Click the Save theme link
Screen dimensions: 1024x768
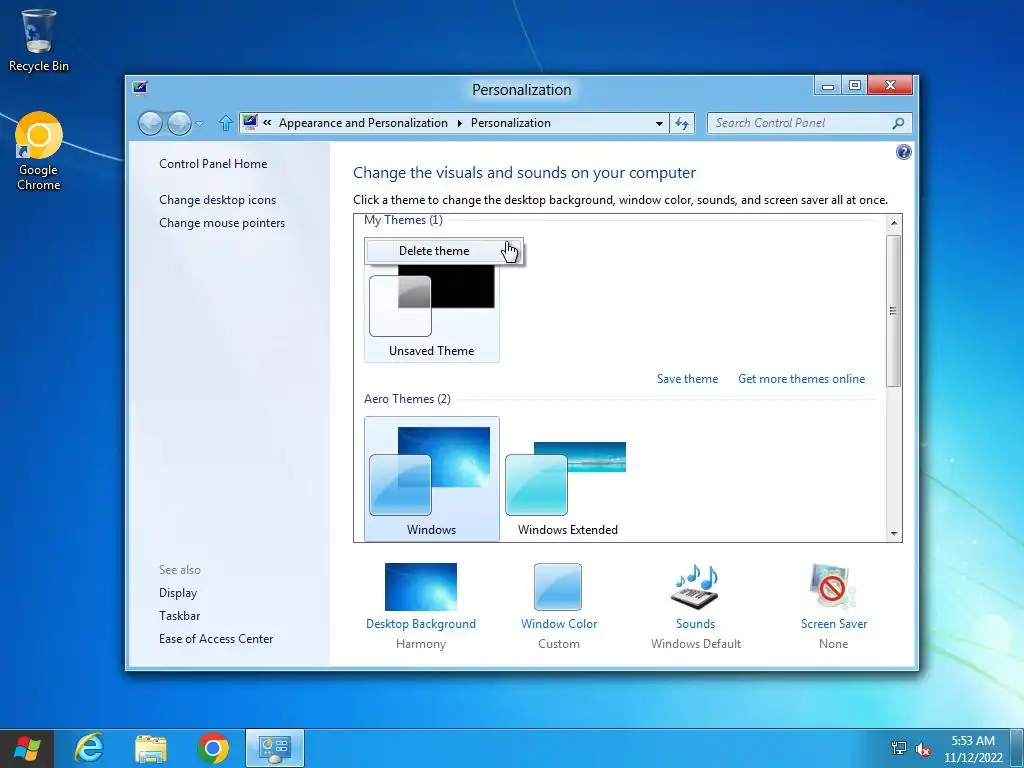[687, 379]
